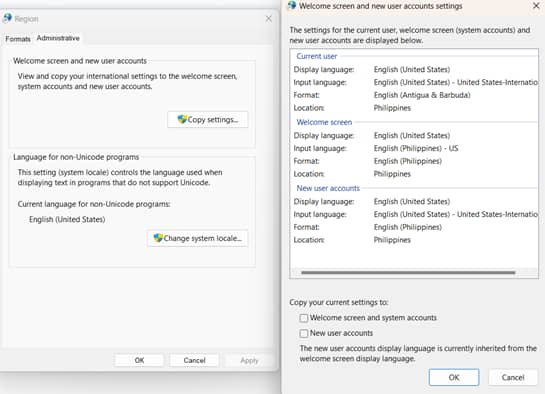Click the English (Antigua & Barbuda) format value

click(422, 95)
